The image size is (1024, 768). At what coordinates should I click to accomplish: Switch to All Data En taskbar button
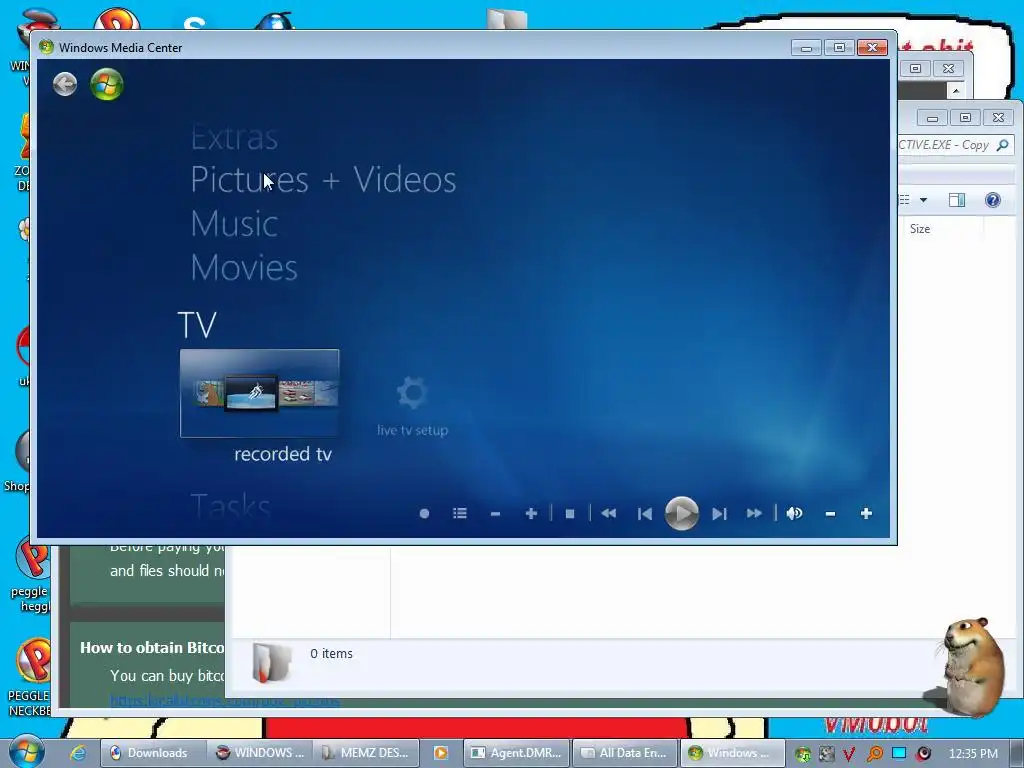coord(624,753)
